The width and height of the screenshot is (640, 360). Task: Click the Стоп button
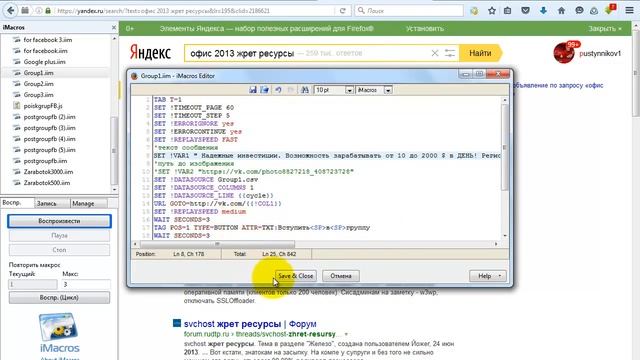(59, 250)
